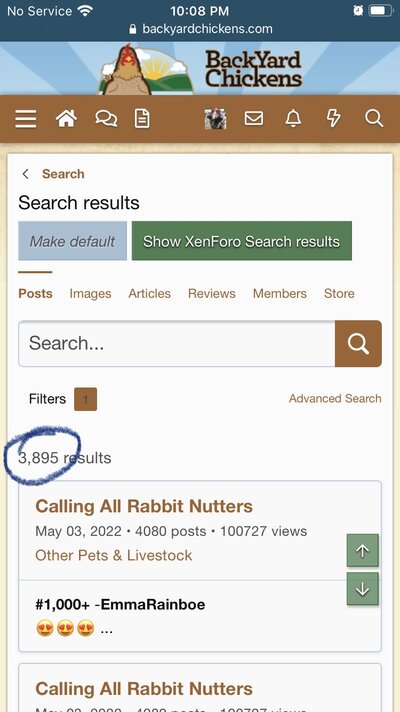400x712 pixels.
Task: Jump down with the green down arrow
Action: (x=362, y=588)
